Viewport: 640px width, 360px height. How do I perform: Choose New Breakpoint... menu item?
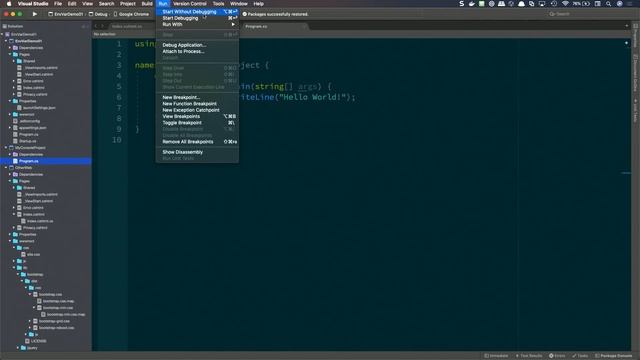point(198,97)
